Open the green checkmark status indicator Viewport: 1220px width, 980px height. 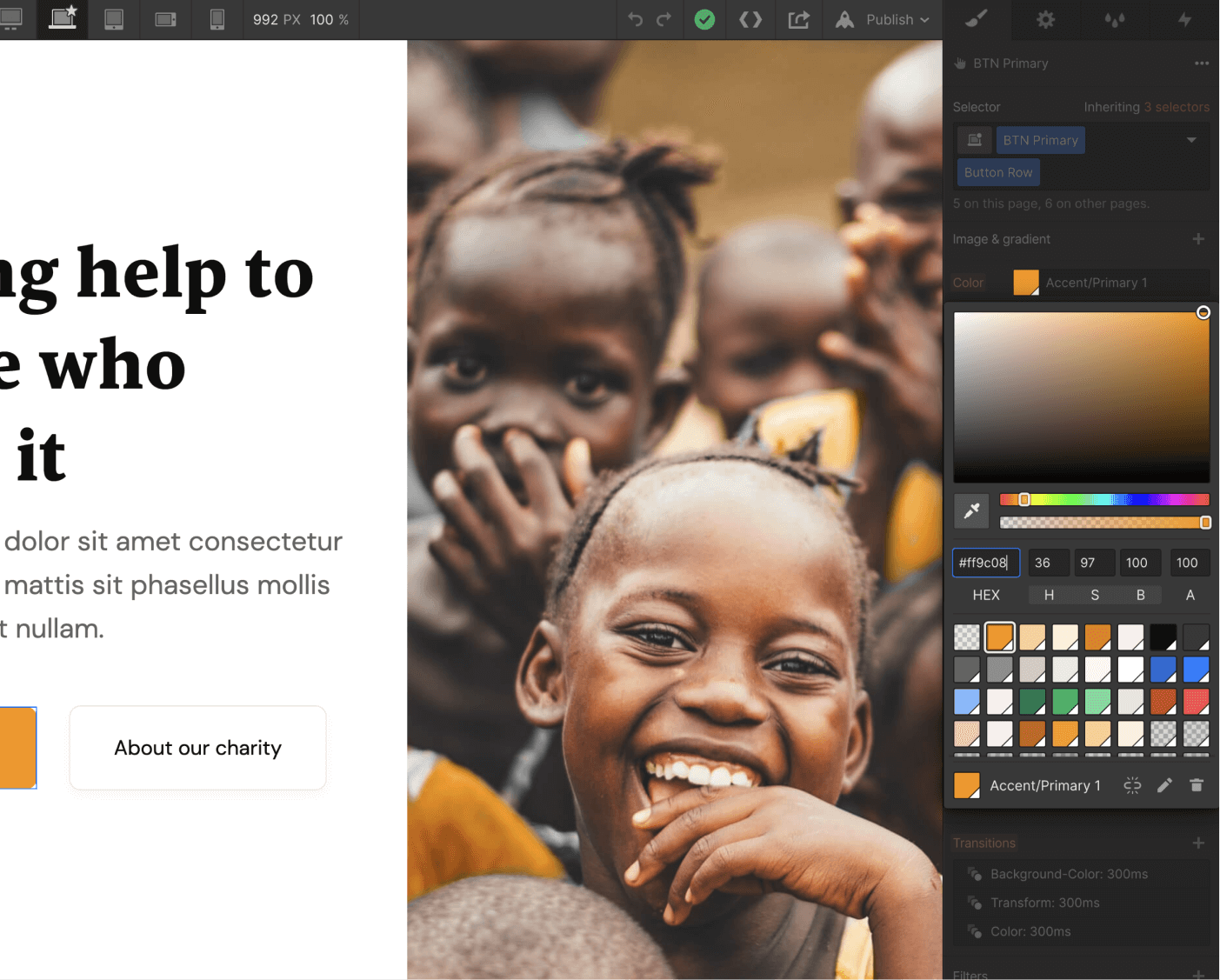point(705,19)
